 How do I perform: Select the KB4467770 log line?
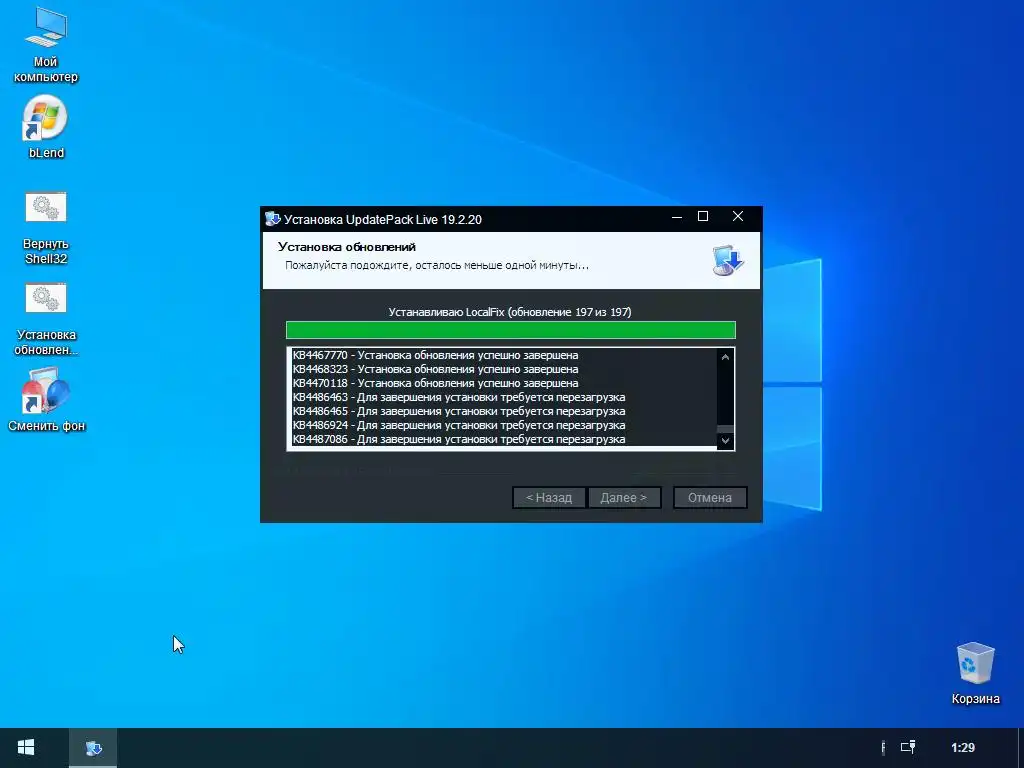tap(436, 355)
